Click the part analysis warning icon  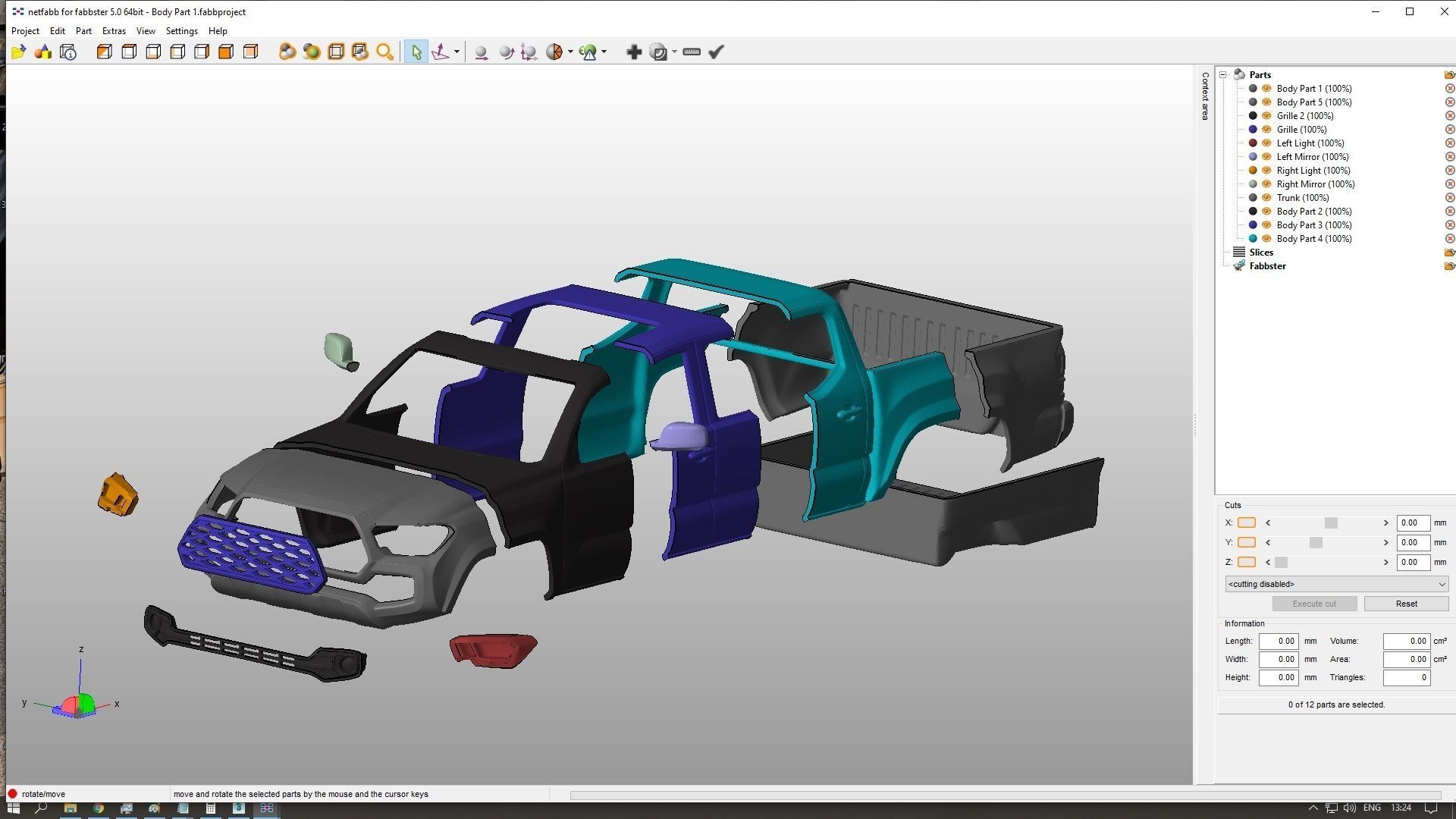[588, 52]
